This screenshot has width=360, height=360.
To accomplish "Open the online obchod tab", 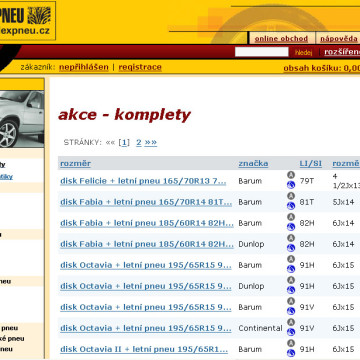I will [281, 39].
